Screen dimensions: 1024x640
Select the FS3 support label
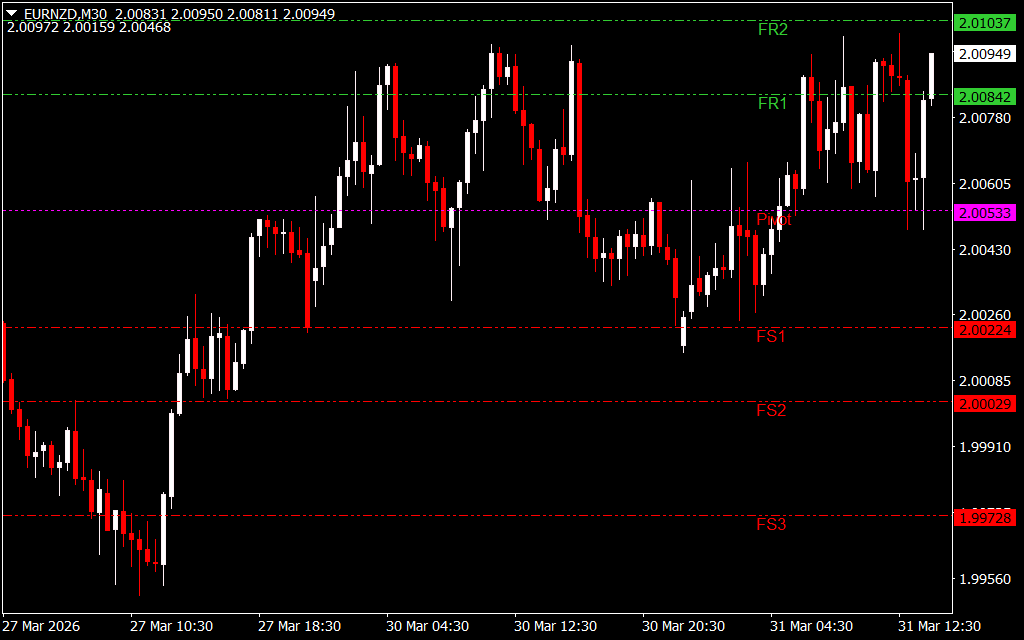pos(771,524)
